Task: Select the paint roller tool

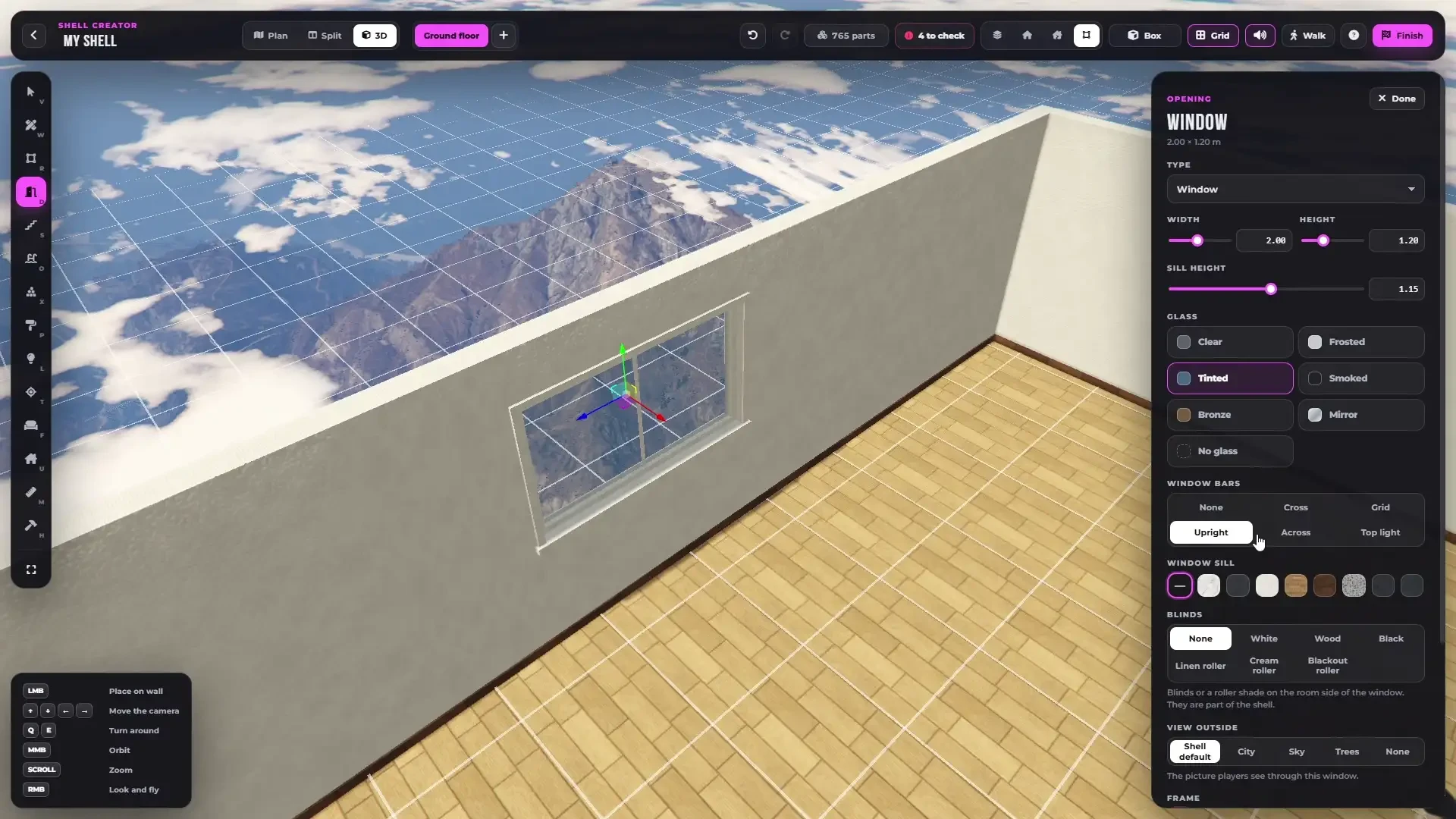Action: pyautogui.click(x=31, y=325)
